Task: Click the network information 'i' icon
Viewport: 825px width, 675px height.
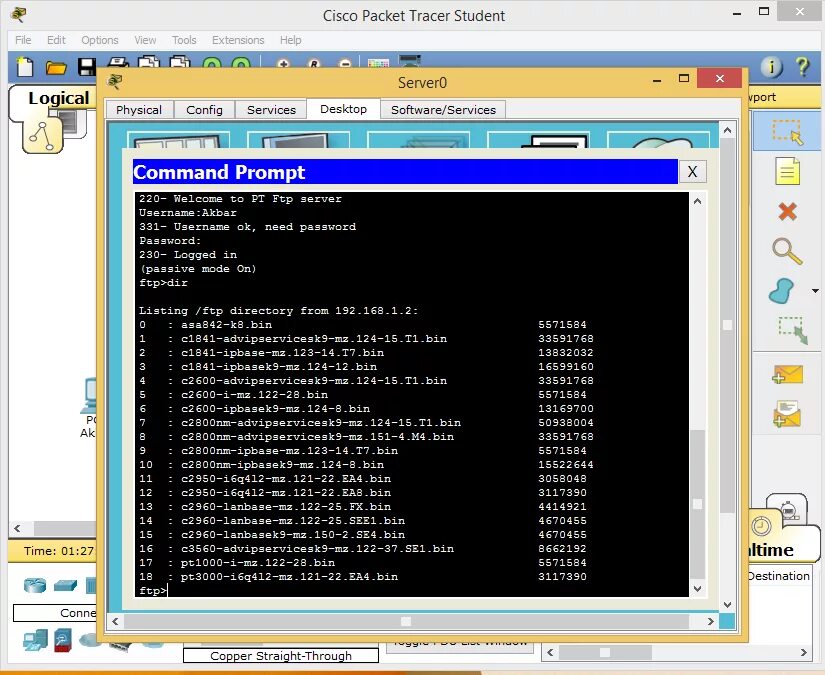Action: tap(771, 67)
